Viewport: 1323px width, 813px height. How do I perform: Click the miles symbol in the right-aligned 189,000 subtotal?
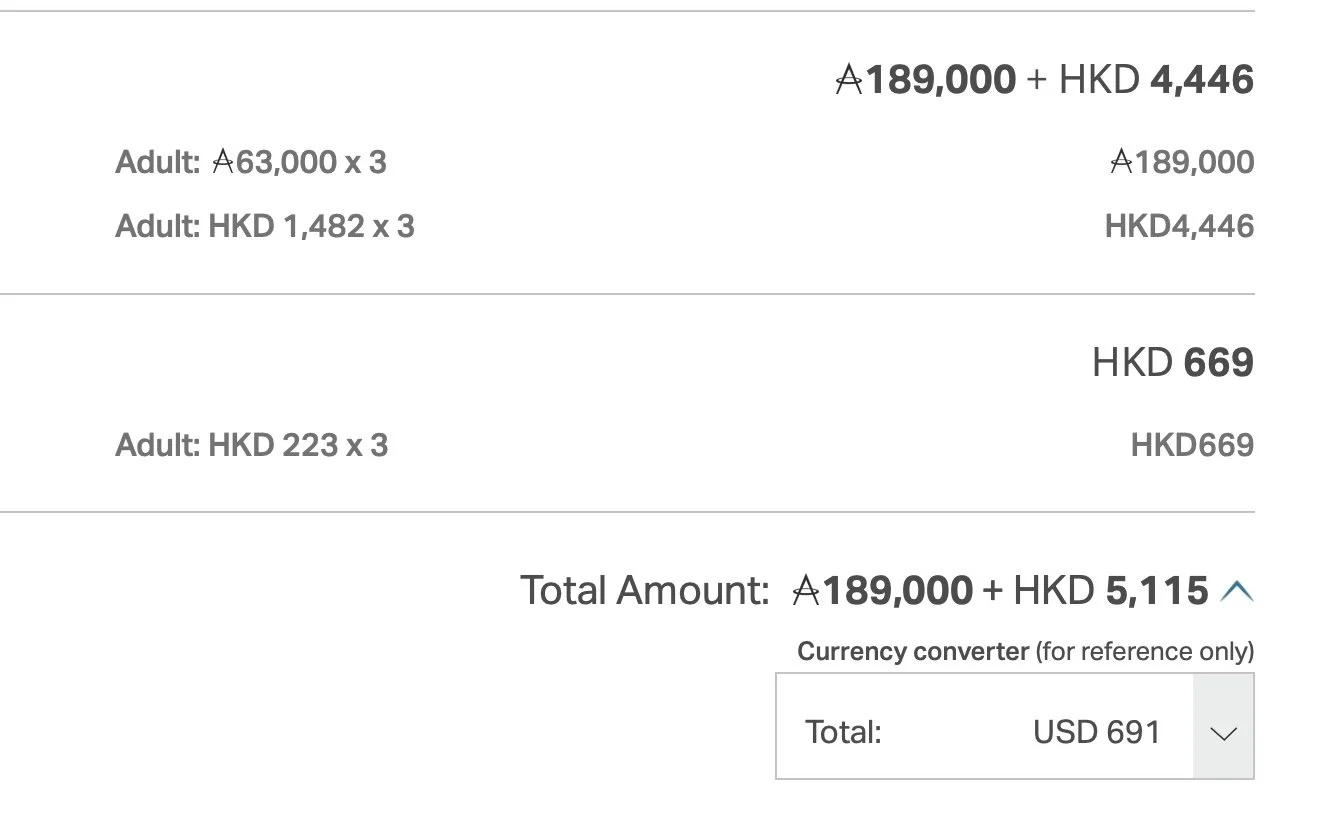point(1121,162)
